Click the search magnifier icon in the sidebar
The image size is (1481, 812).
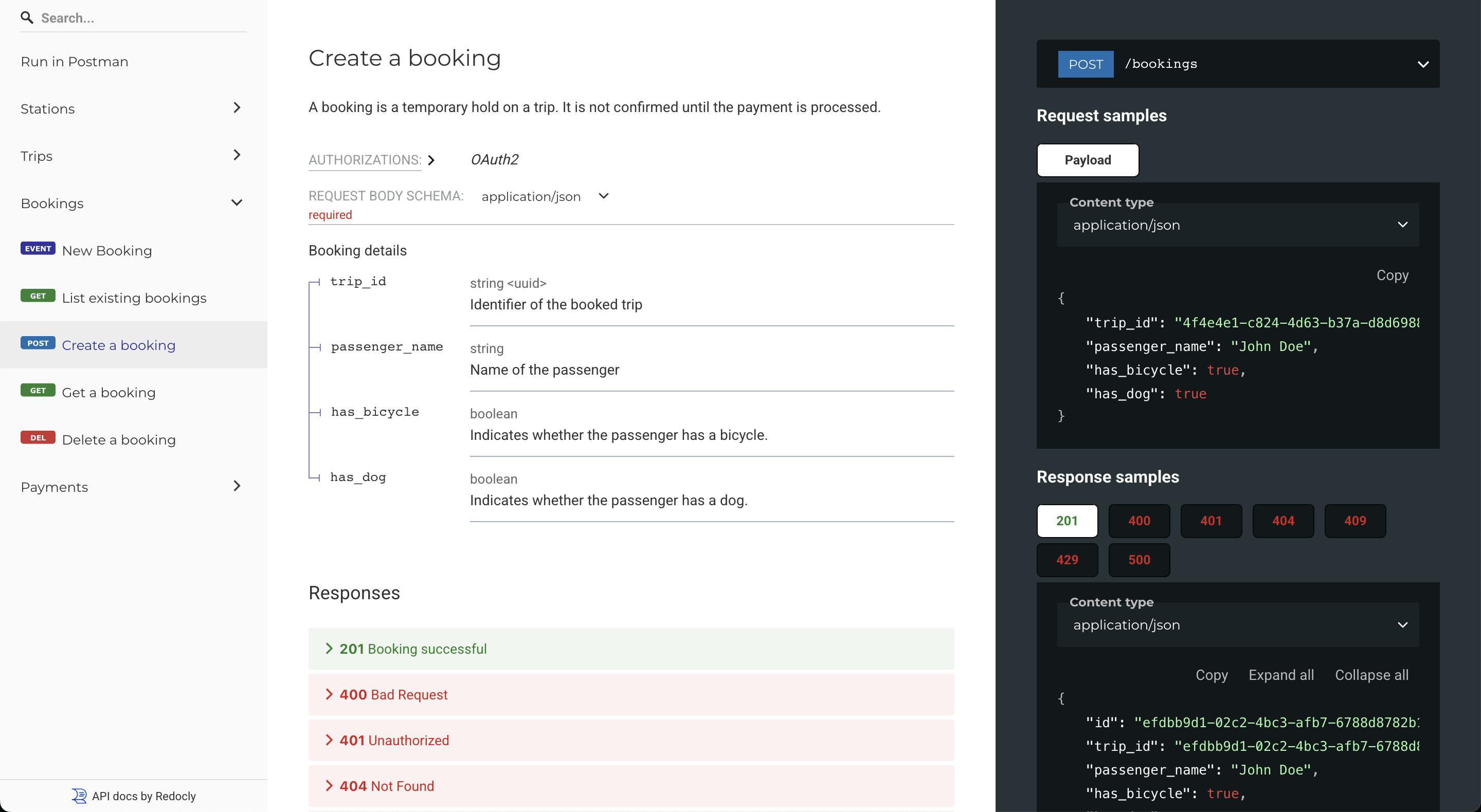[27, 18]
